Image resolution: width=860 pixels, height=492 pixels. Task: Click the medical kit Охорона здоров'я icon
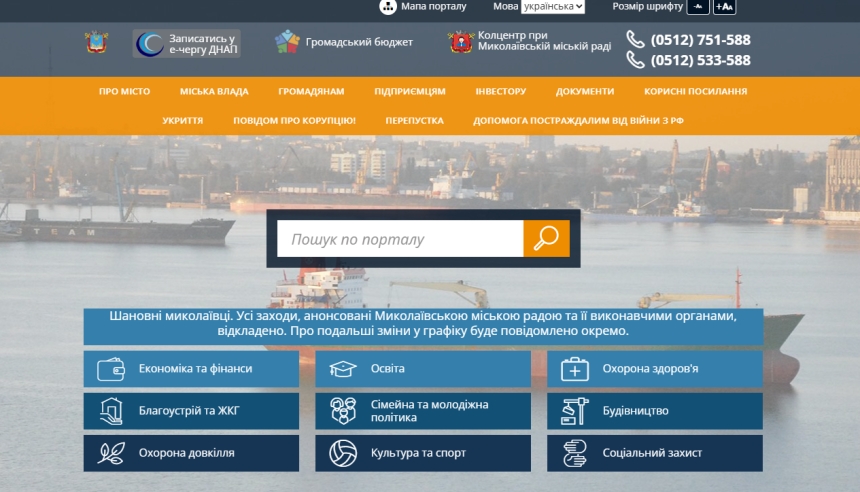[575, 369]
